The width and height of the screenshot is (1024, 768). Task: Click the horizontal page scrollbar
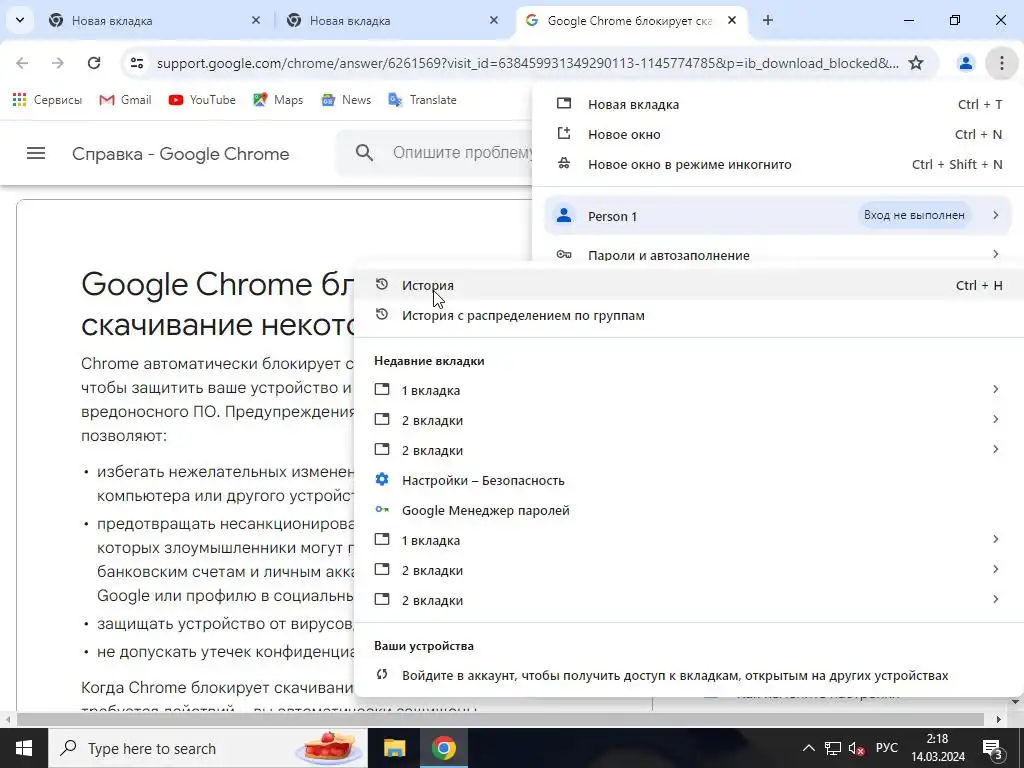point(500,720)
